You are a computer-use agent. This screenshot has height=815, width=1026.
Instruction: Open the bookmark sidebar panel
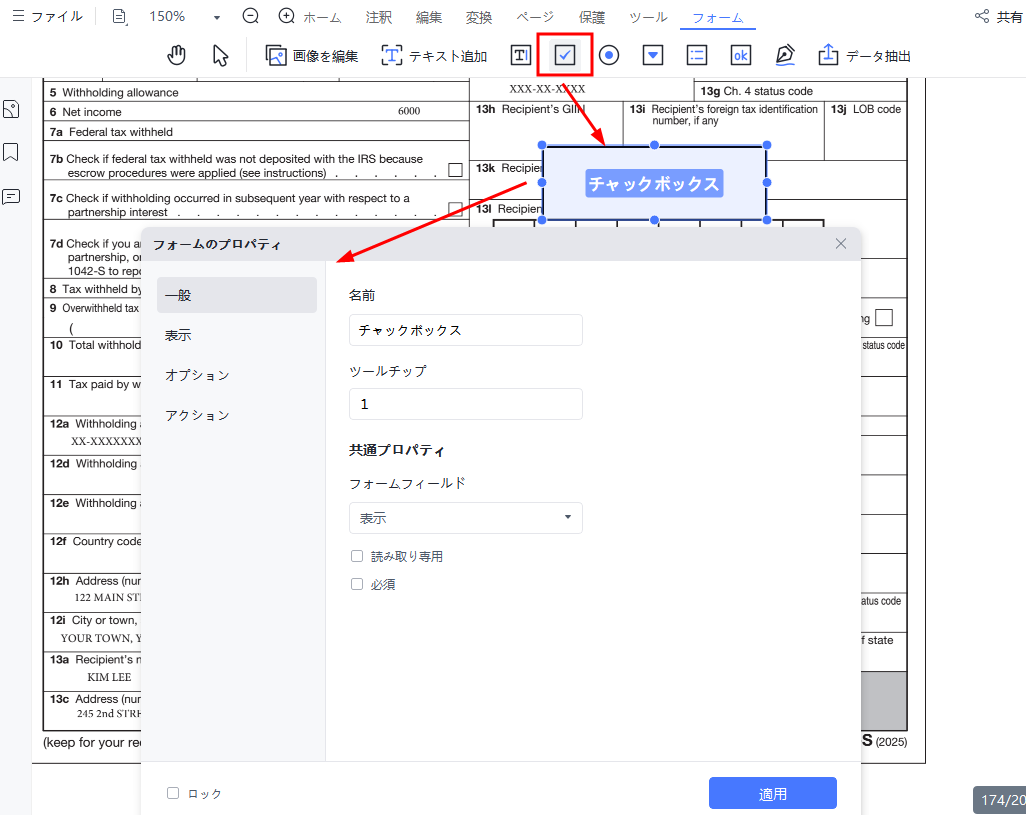click(x=12, y=152)
